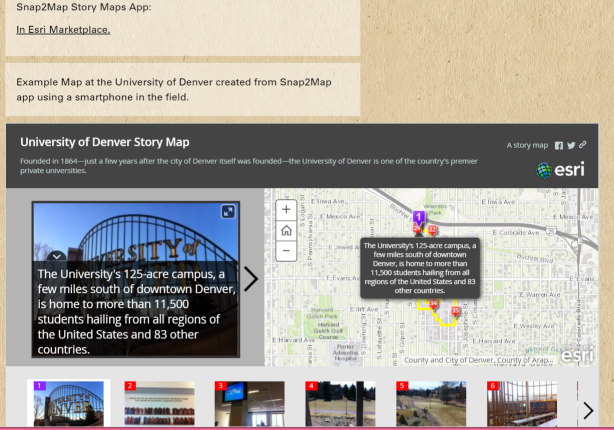The image size is (614, 430).
Task: Select red map marker 22
Action: point(432,230)
